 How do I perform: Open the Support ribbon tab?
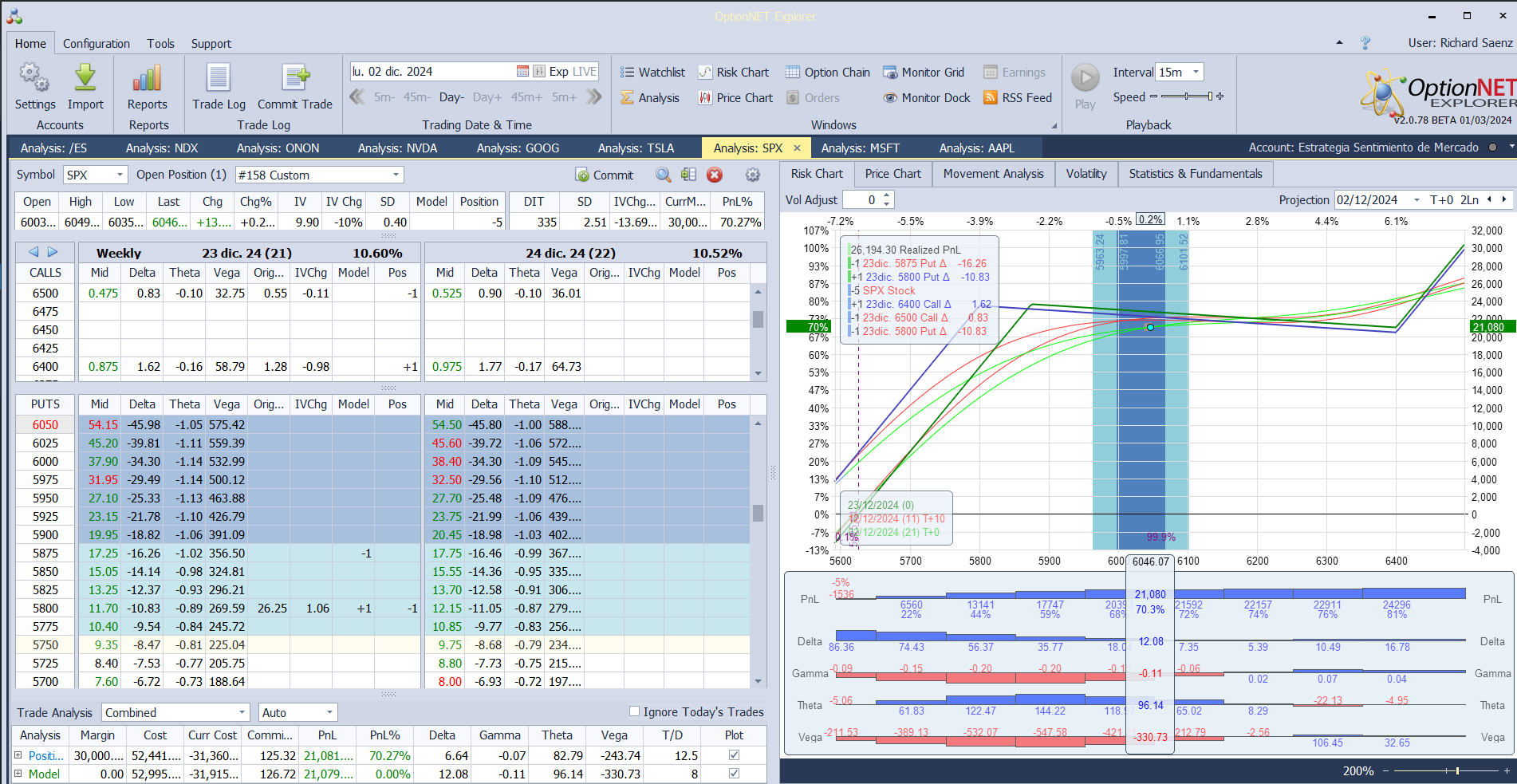click(x=211, y=44)
